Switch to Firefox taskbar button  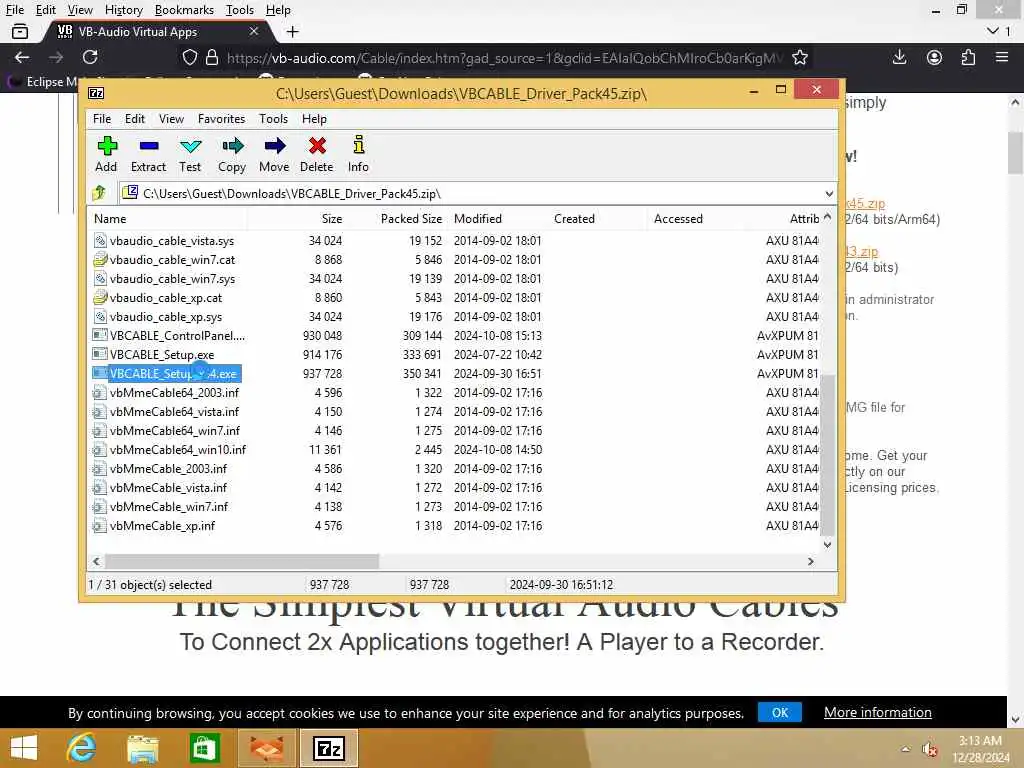coord(266,748)
